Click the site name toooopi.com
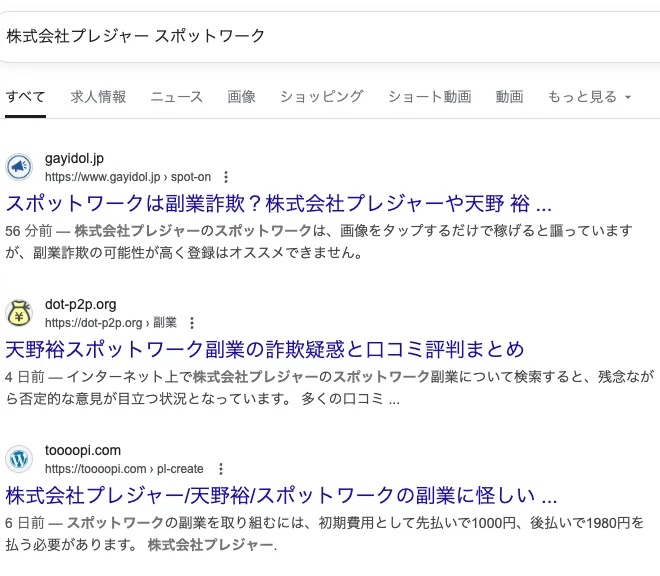The width and height of the screenshot is (660, 576). click(x=83, y=451)
